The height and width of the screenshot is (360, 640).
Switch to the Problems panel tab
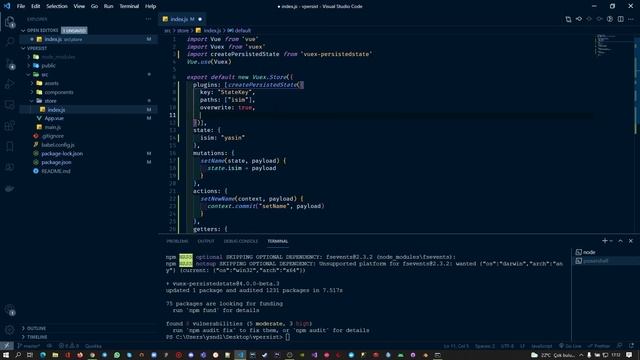click(177, 241)
